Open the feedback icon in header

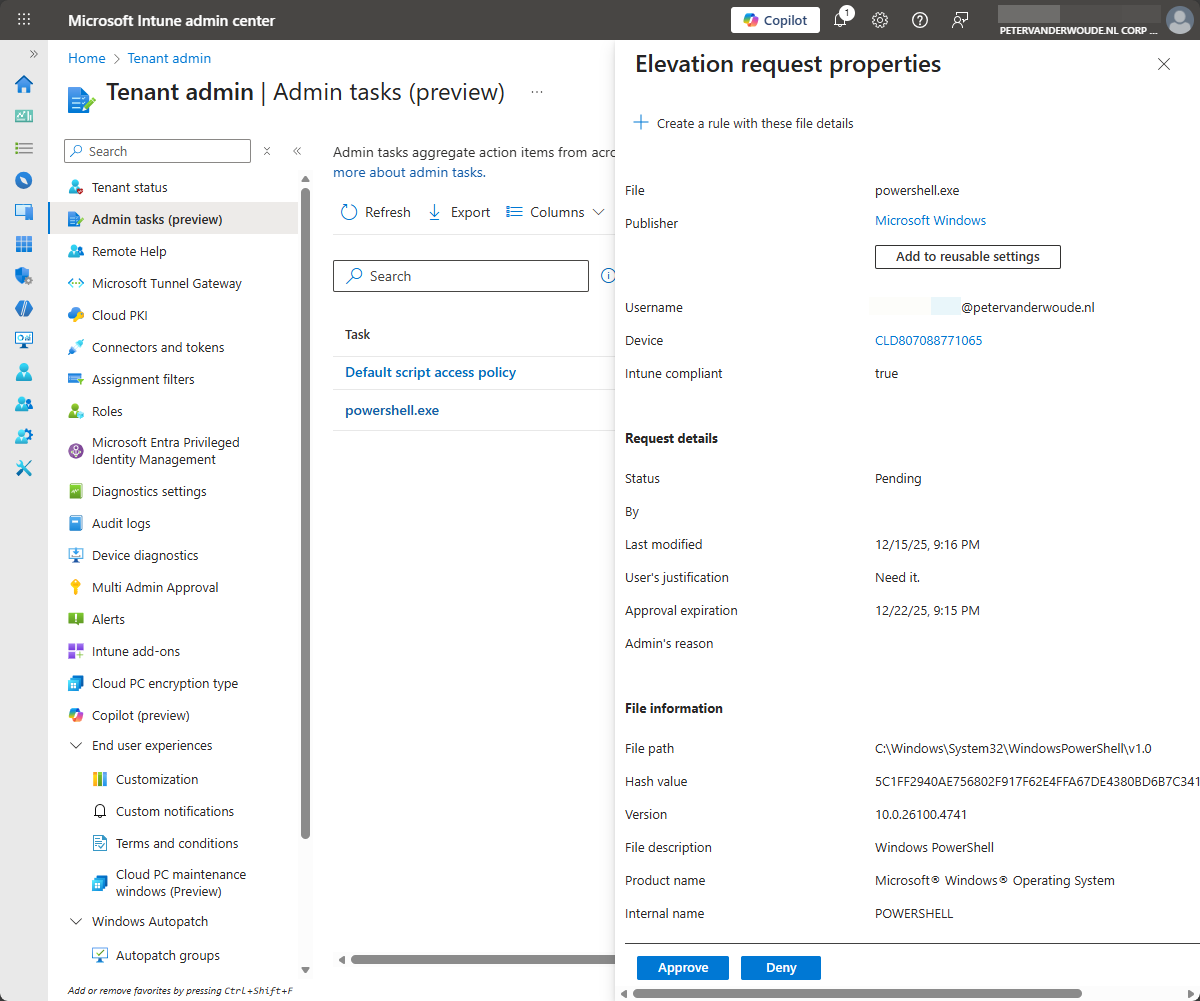pyautogui.click(x=960, y=20)
